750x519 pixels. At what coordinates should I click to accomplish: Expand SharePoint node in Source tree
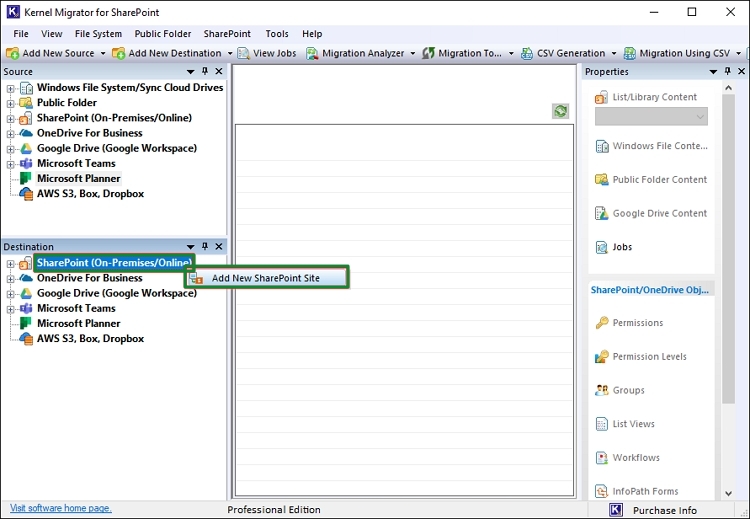click(11, 119)
